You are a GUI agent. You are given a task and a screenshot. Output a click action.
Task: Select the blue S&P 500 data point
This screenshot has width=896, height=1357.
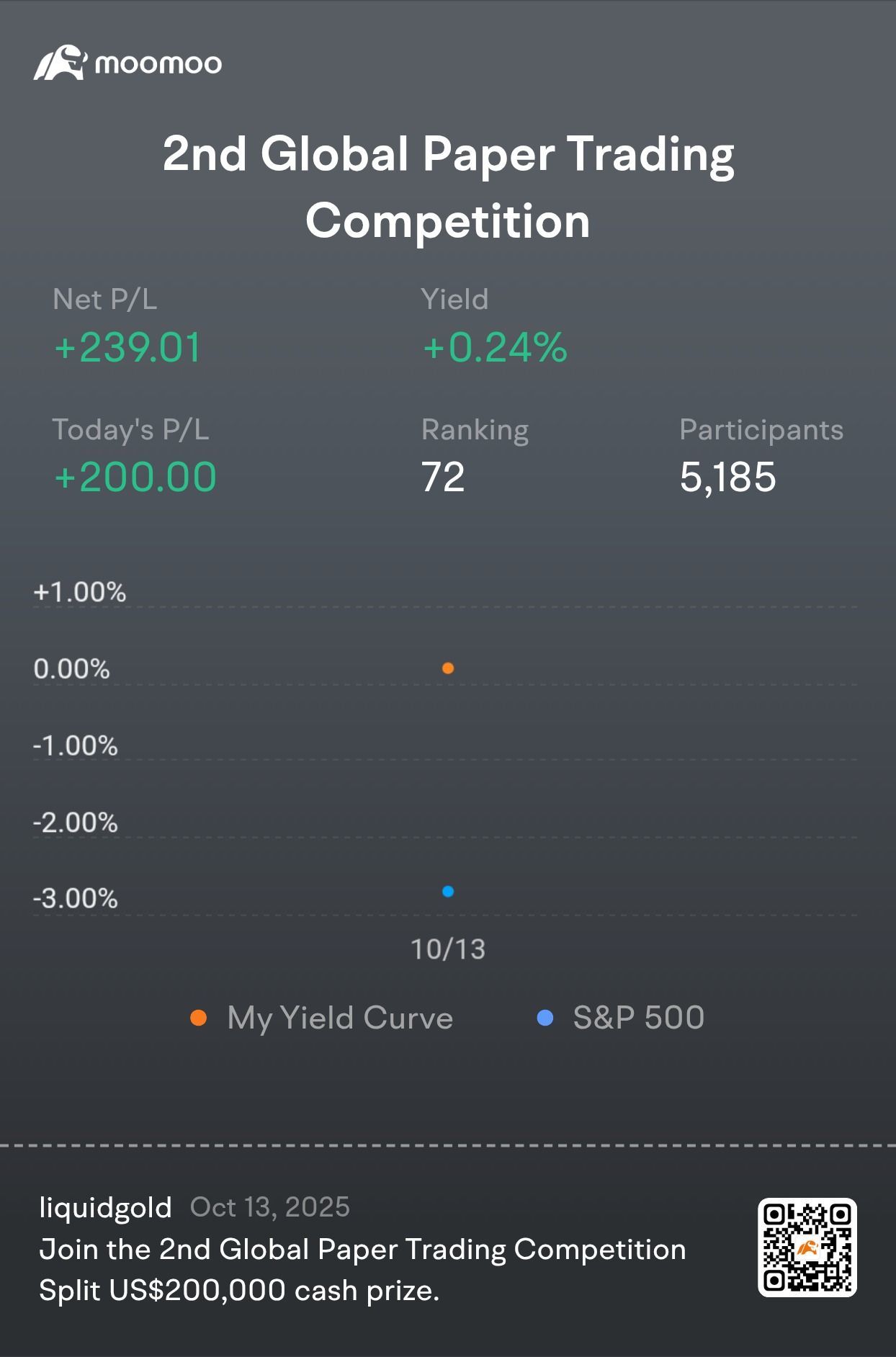448,892
